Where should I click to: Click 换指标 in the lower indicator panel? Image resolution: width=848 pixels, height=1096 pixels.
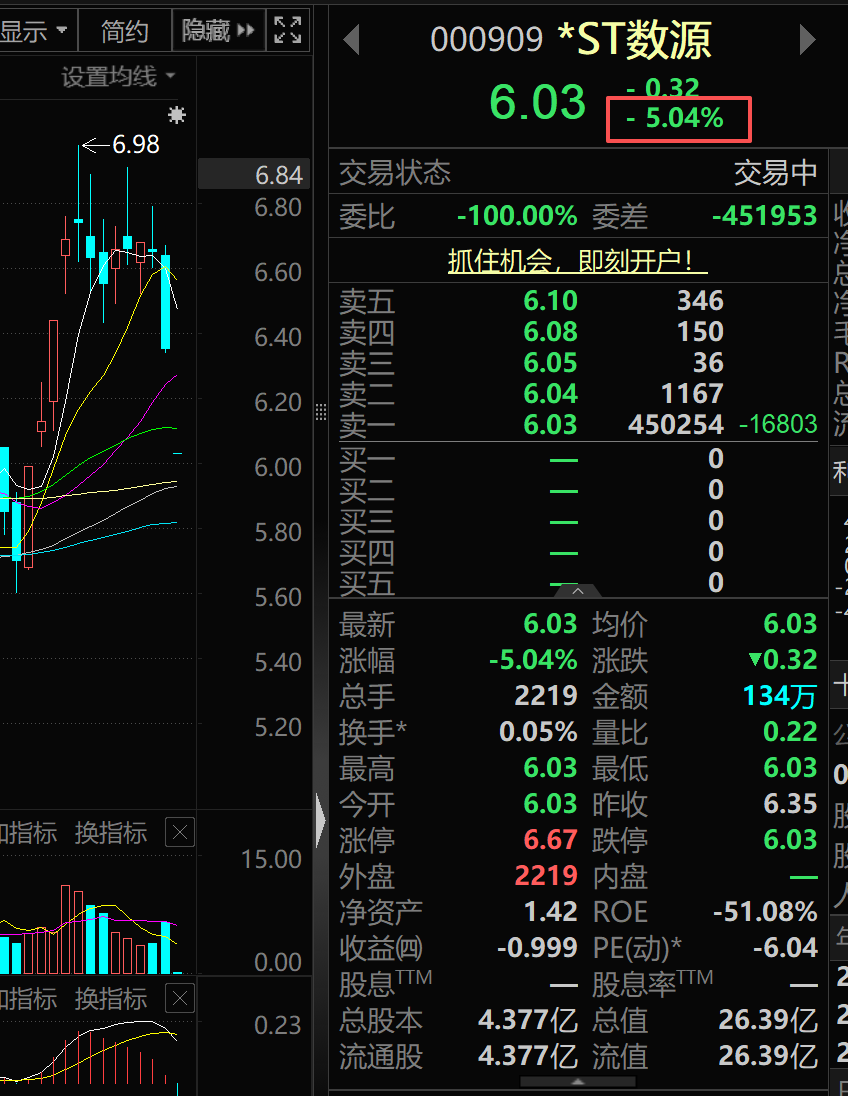tap(110, 998)
